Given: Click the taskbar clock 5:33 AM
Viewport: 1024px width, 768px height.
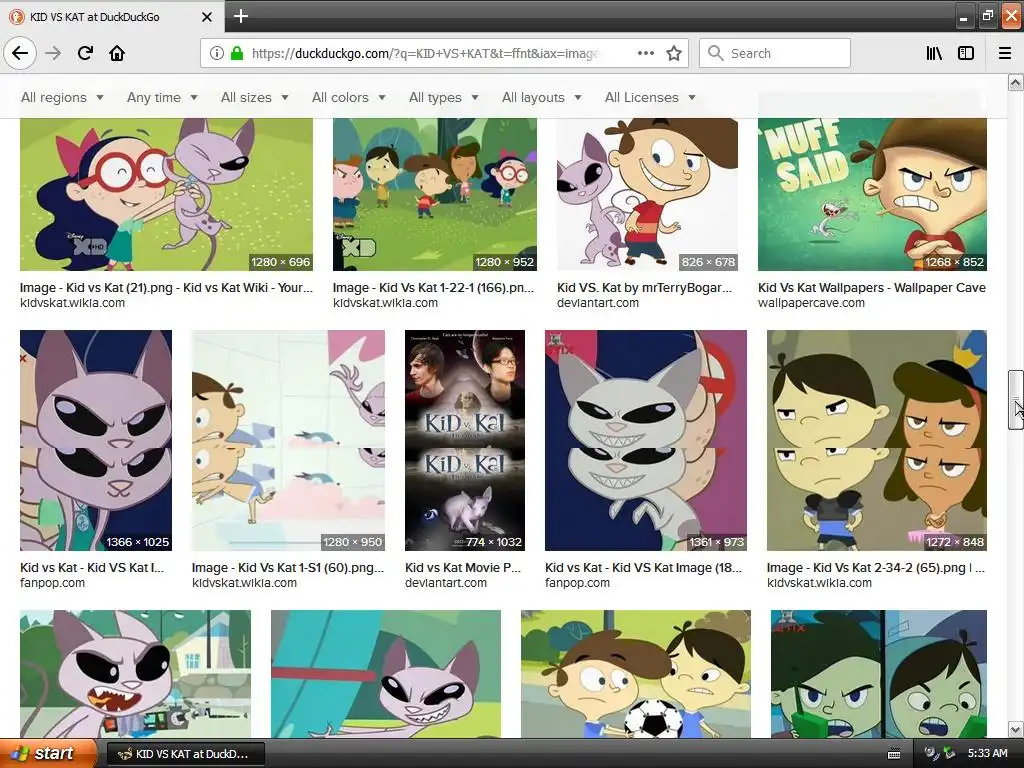Looking at the screenshot, I should tap(987, 754).
